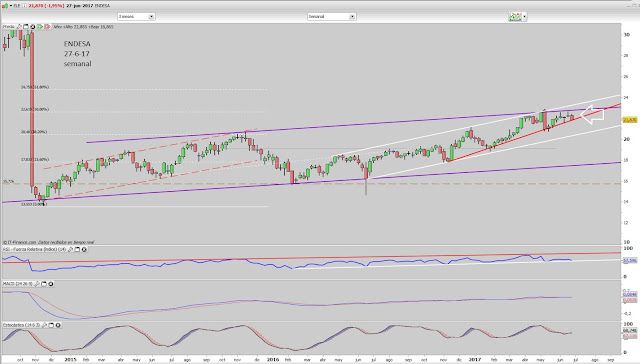Screen dimensions: 640x364
Task: Click the 2017 year label on time axis
Action: pos(475,360)
